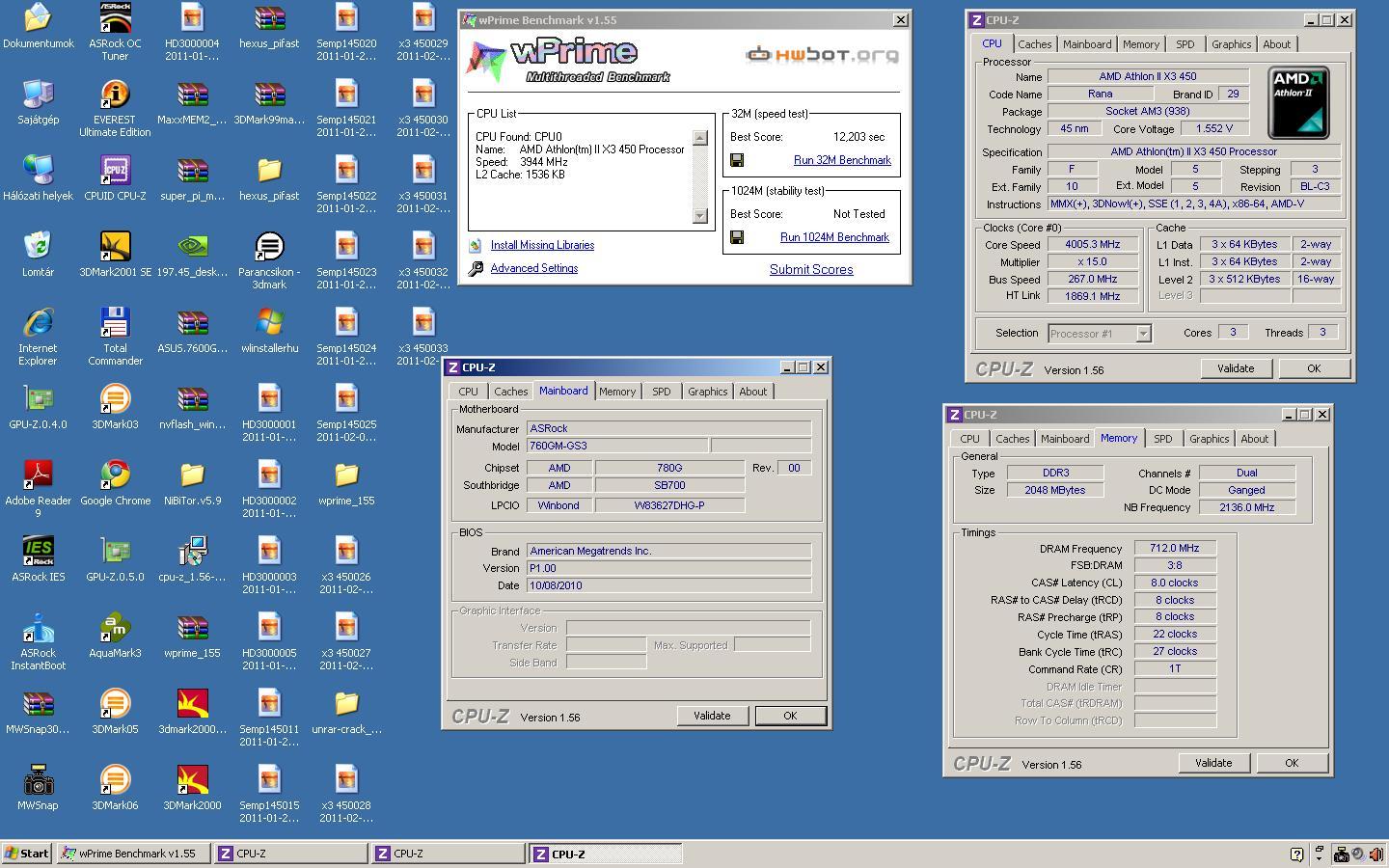Switch to Caches tab in CPU window
The height and width of the screenshot is (868, 1389).
click(x=1034, y=44)
